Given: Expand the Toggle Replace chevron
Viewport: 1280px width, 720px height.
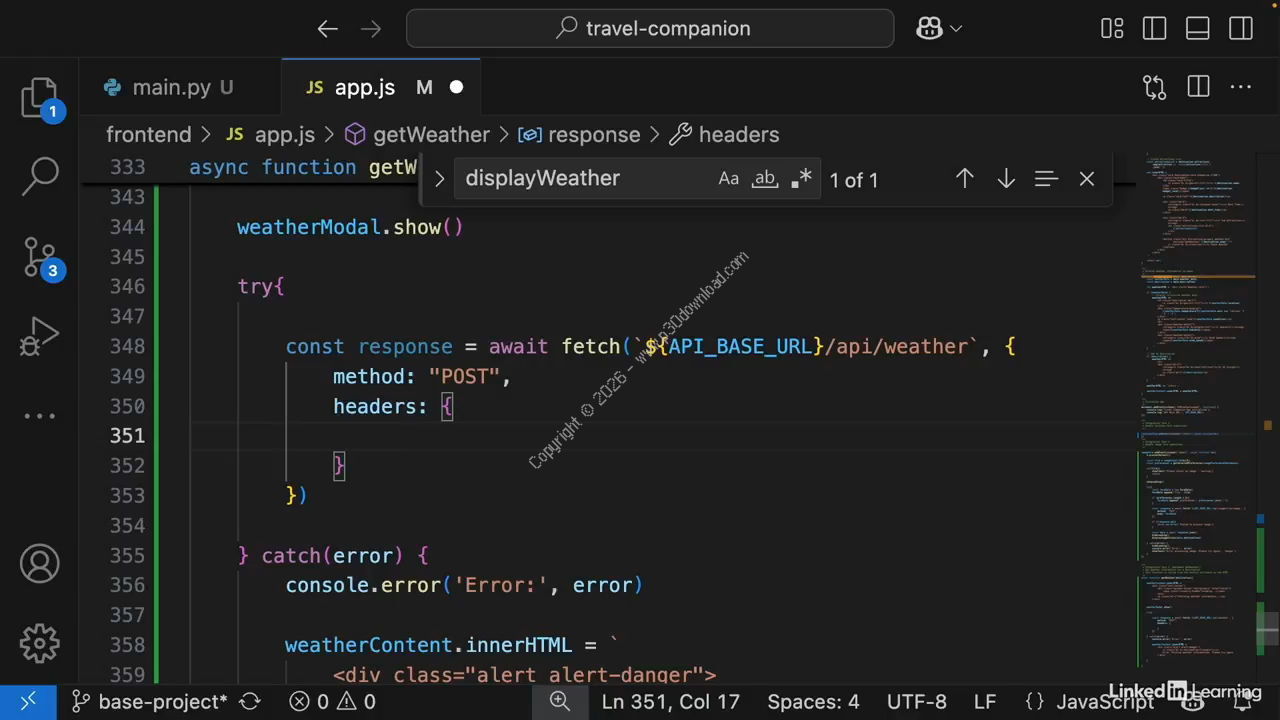Looking at the screenshot, I should [x=439, y=179].
